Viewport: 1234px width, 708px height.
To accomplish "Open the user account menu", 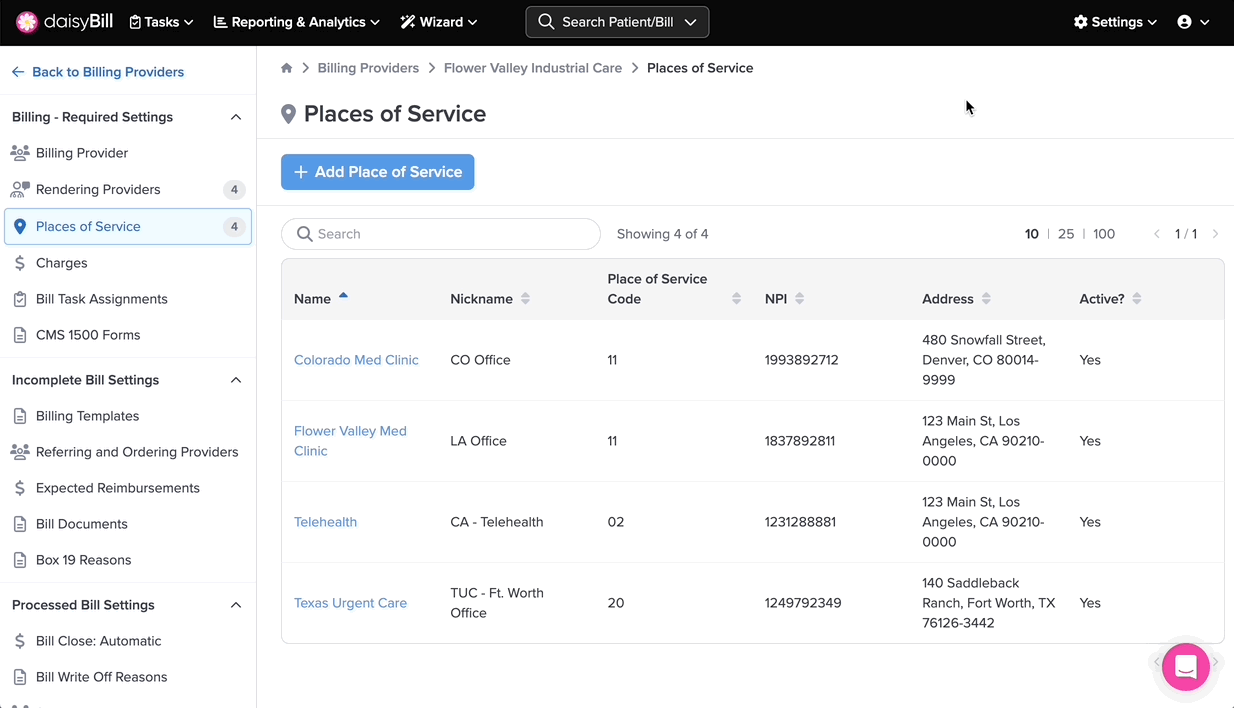I will pyautogui.click(x=1193, y=22).
